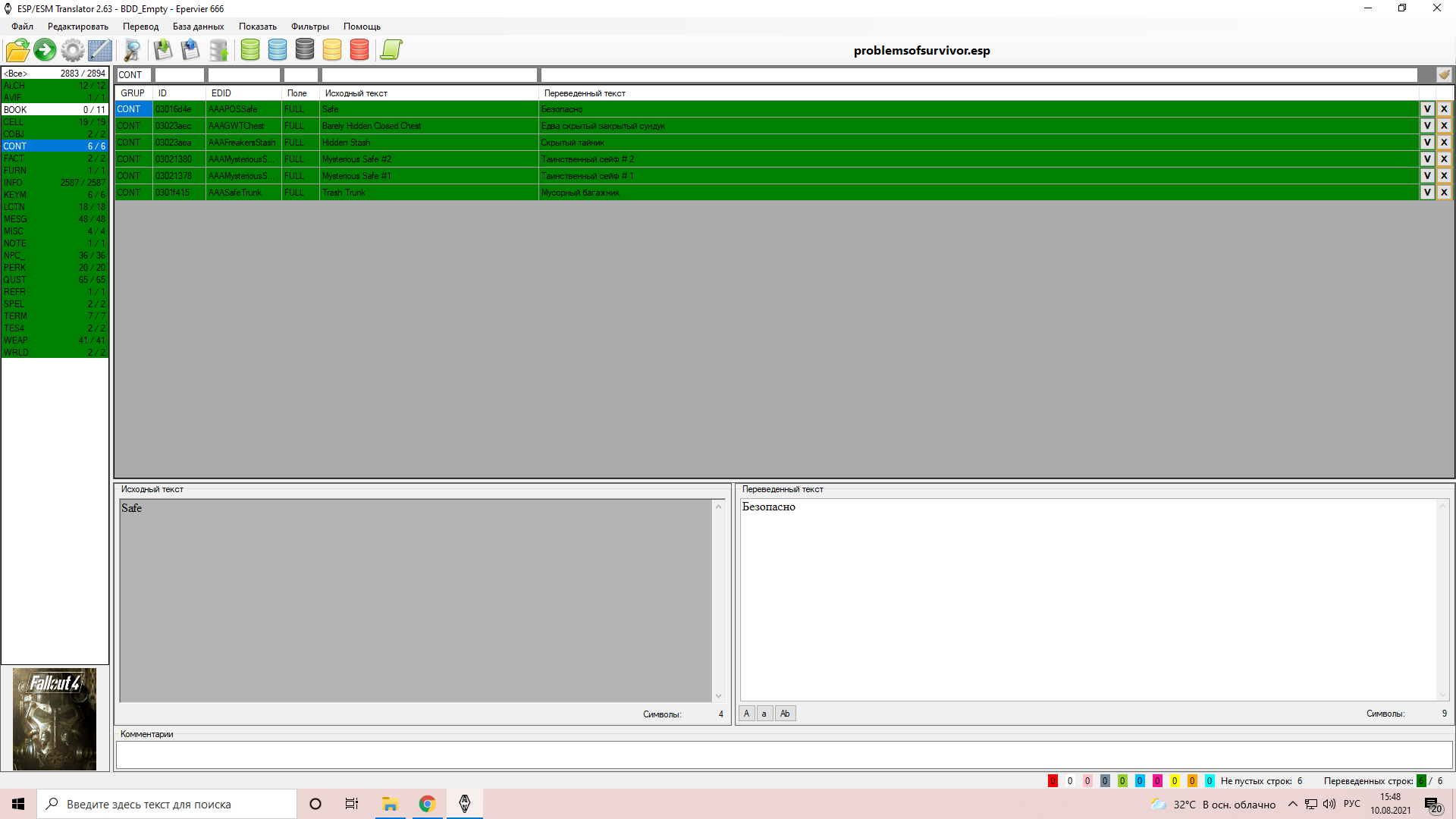This screenshot has width=1456, height=819.
Task: Click the lowercase 'a' case button
Action: (x=764, y=714)
